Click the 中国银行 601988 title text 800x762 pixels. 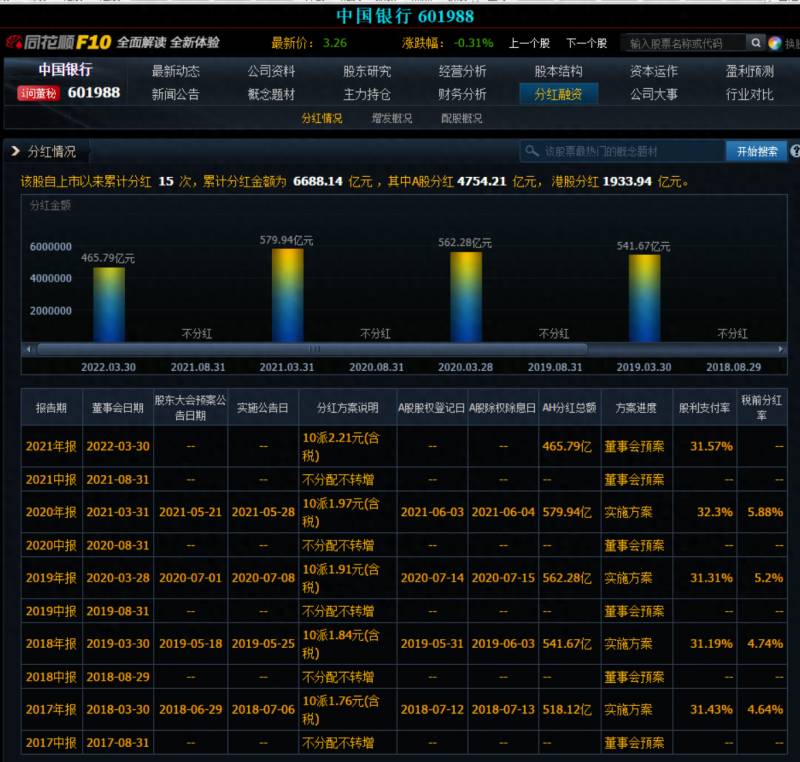point(405,16)
